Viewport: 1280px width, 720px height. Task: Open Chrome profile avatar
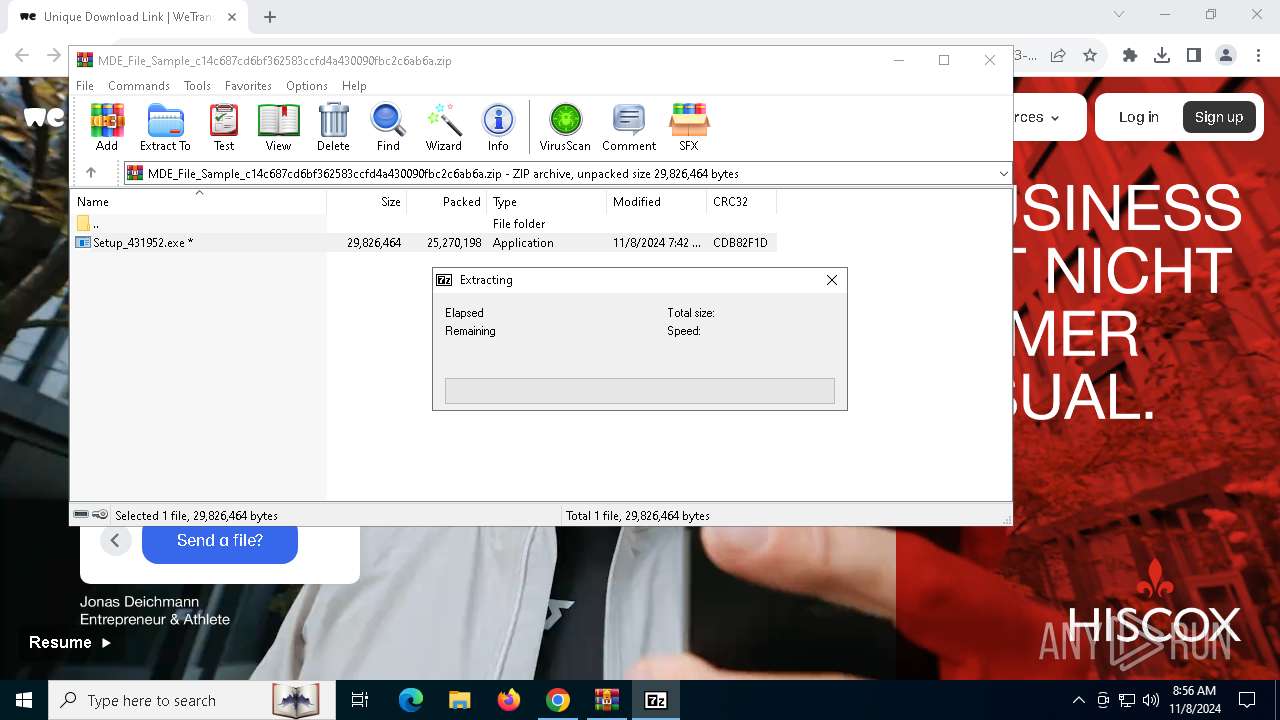[x=1226, y=56]
